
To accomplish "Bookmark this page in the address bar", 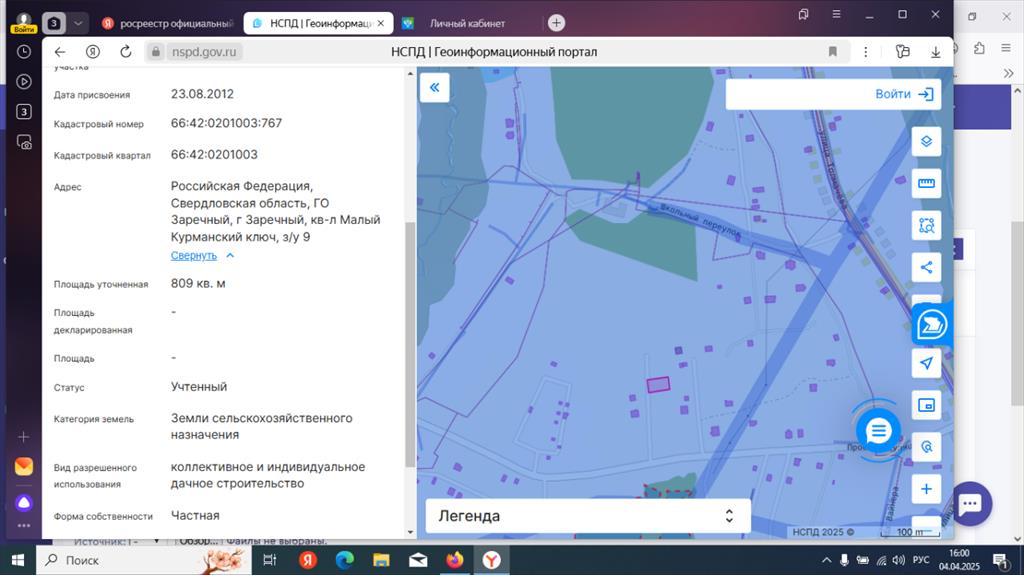I will (x=833, y=52).
